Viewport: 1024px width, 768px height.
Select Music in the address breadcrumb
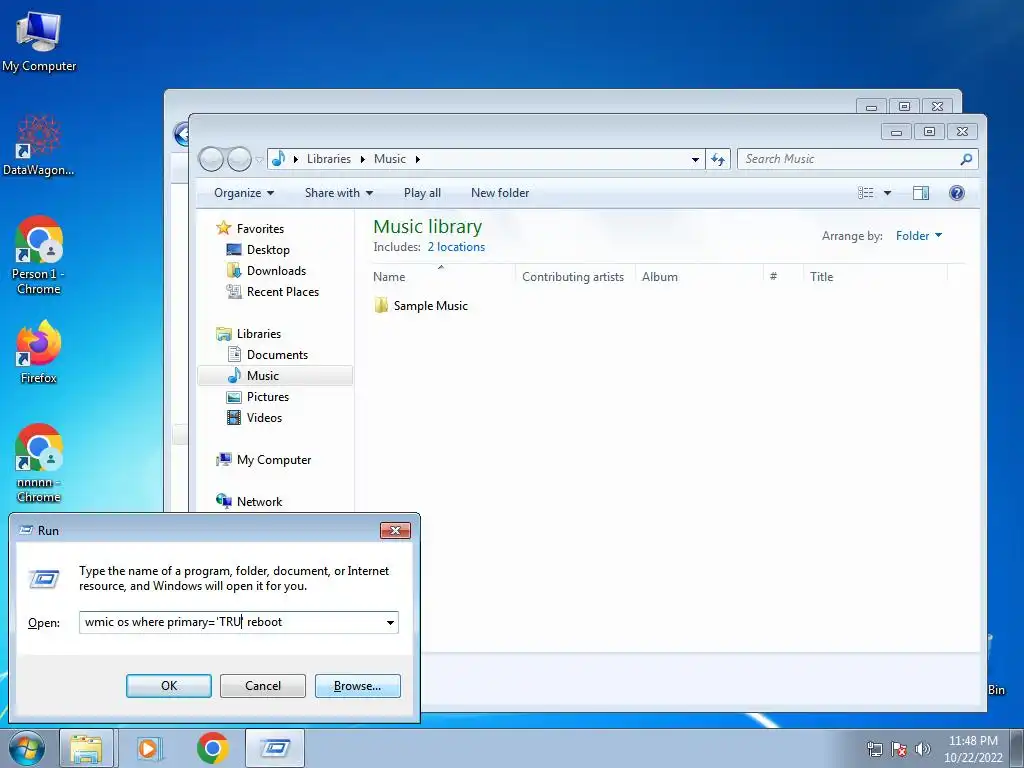pyautogui.click(x=390, y=159)
